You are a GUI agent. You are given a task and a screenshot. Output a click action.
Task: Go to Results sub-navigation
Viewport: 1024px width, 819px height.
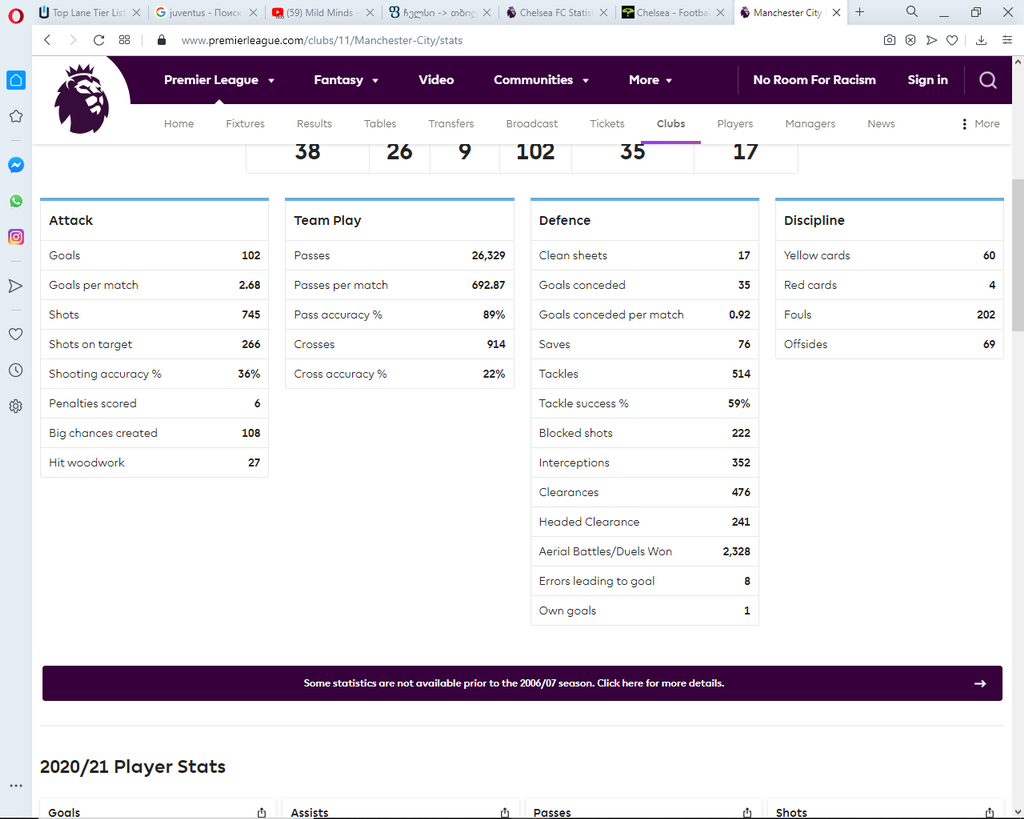click(x=314, y=123)
